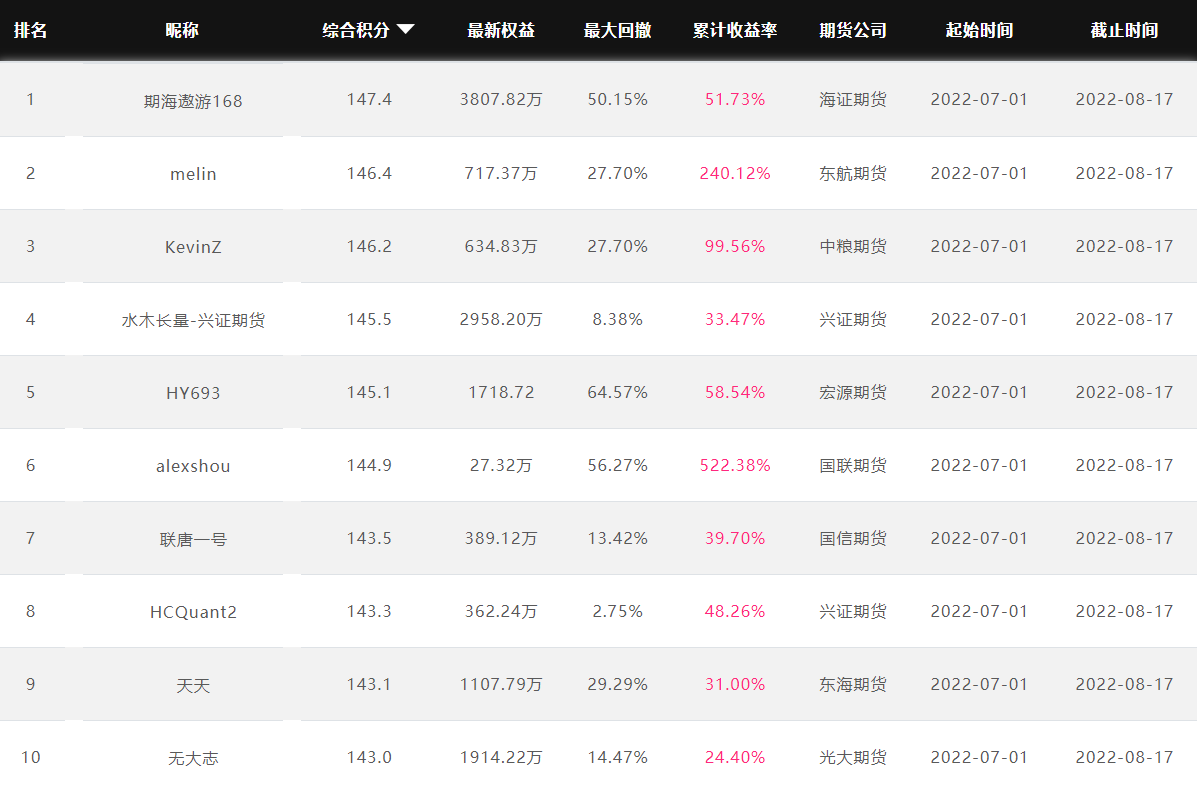The image size is (1197, 791).
Task: Click the equity value 3807.82万
Action: click(501, 99)
